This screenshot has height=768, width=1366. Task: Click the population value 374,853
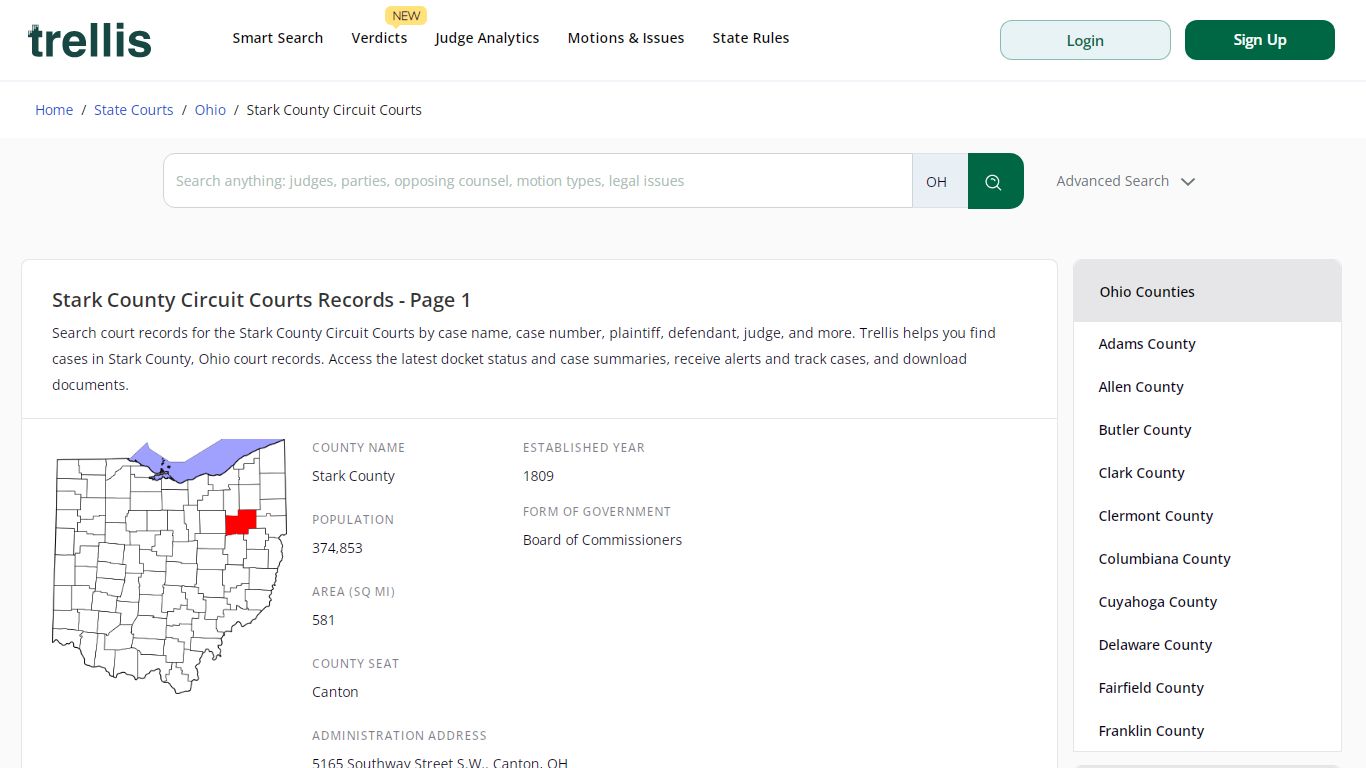point(337,548)
